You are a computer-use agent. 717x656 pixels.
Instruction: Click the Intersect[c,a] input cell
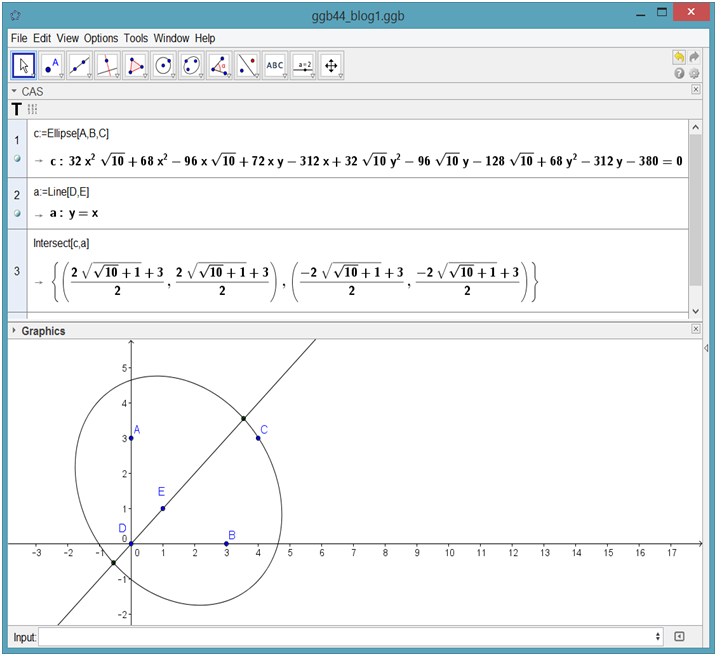(61, 243)
